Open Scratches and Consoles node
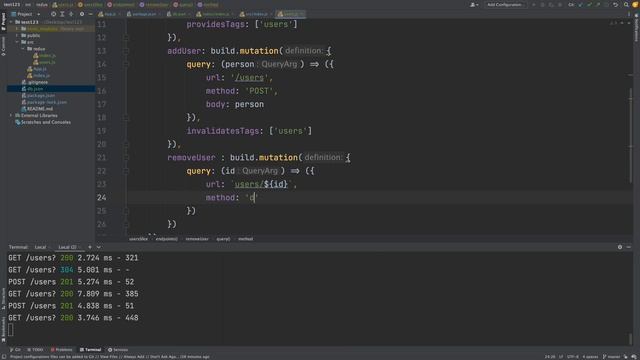The height and width of the screenshot is (360, 640). click(x=43, y=122)
